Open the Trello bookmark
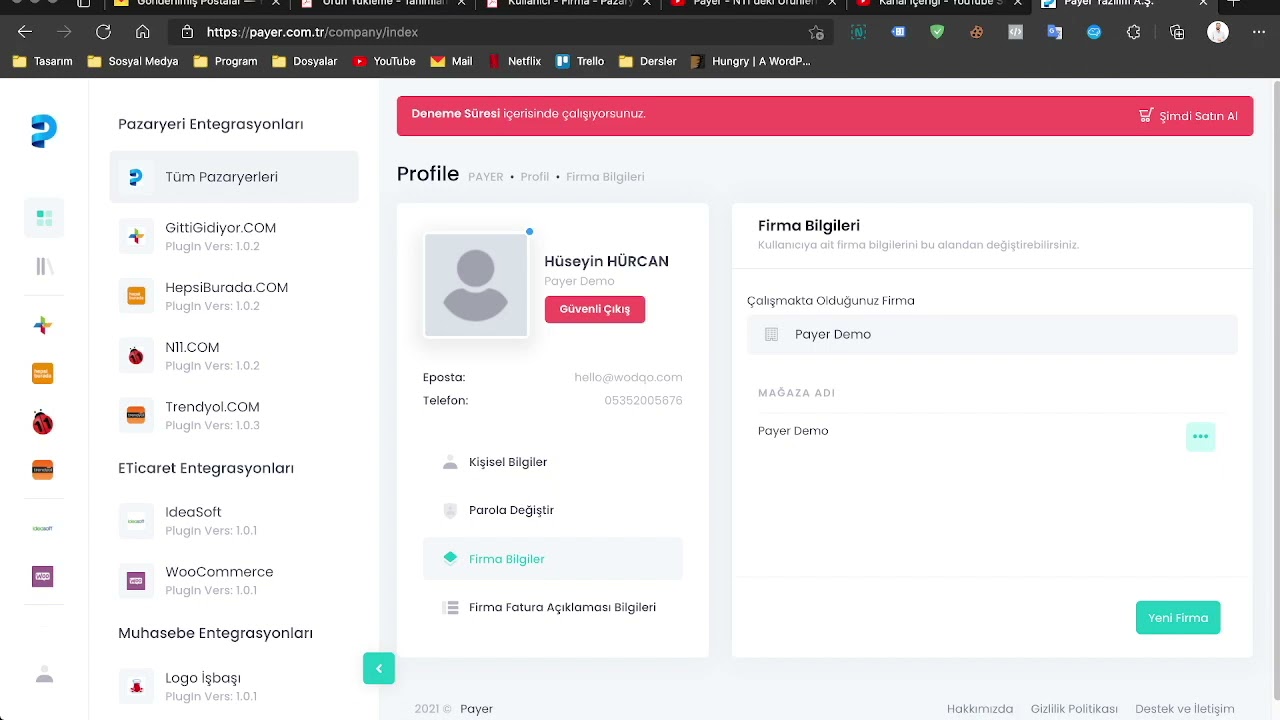Viewport: 1280px width, 720px height. click(x=580, y=61)
